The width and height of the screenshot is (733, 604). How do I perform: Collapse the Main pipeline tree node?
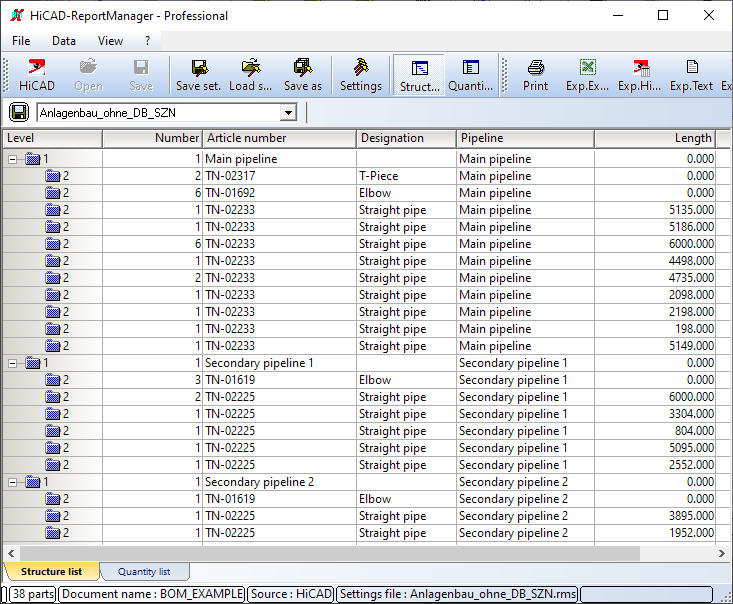pyautogui.click(x=13, y=159)
